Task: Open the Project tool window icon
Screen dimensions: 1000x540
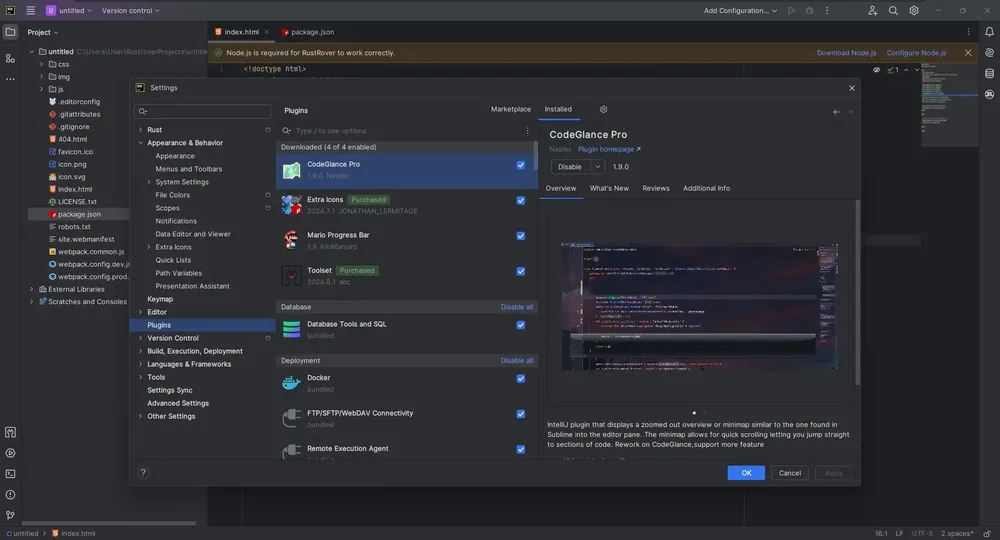Action: (10, 32)
